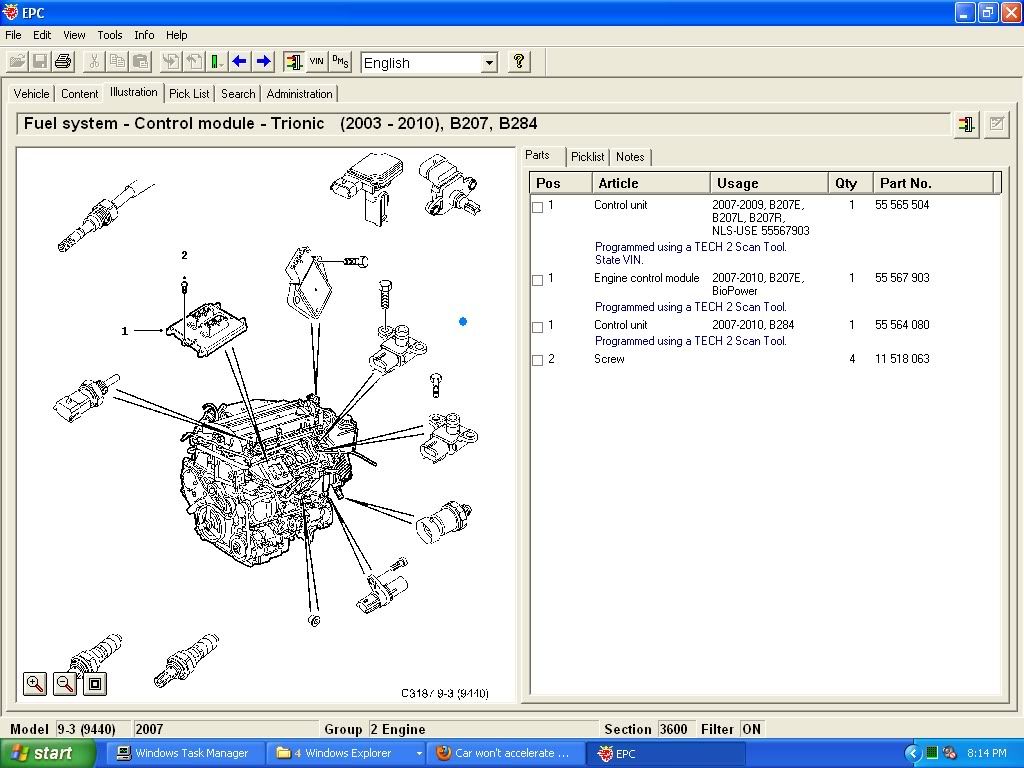Tick the Engine control module checkbox

point(538,280)
